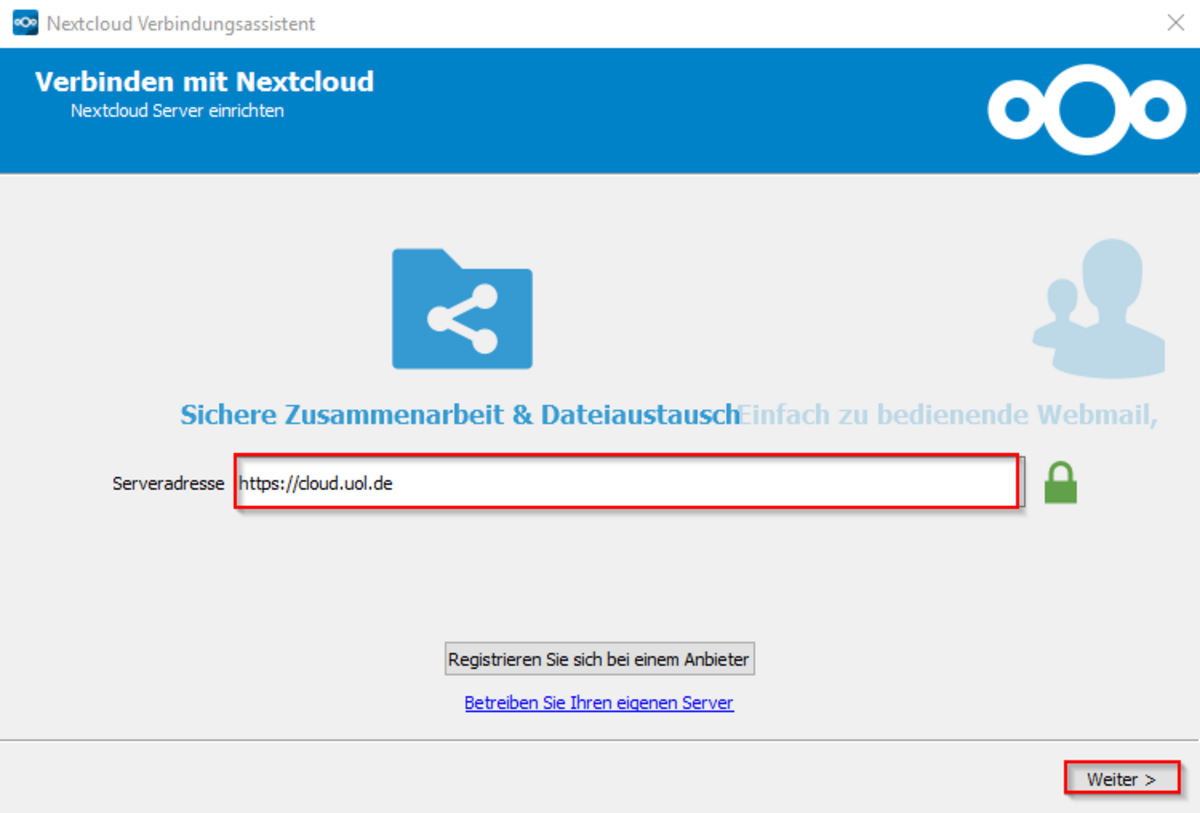Click the green padlock security icon
The width and height of the screenshot is (1200, 813).
pyautogui.click(x=1060, y=483)
